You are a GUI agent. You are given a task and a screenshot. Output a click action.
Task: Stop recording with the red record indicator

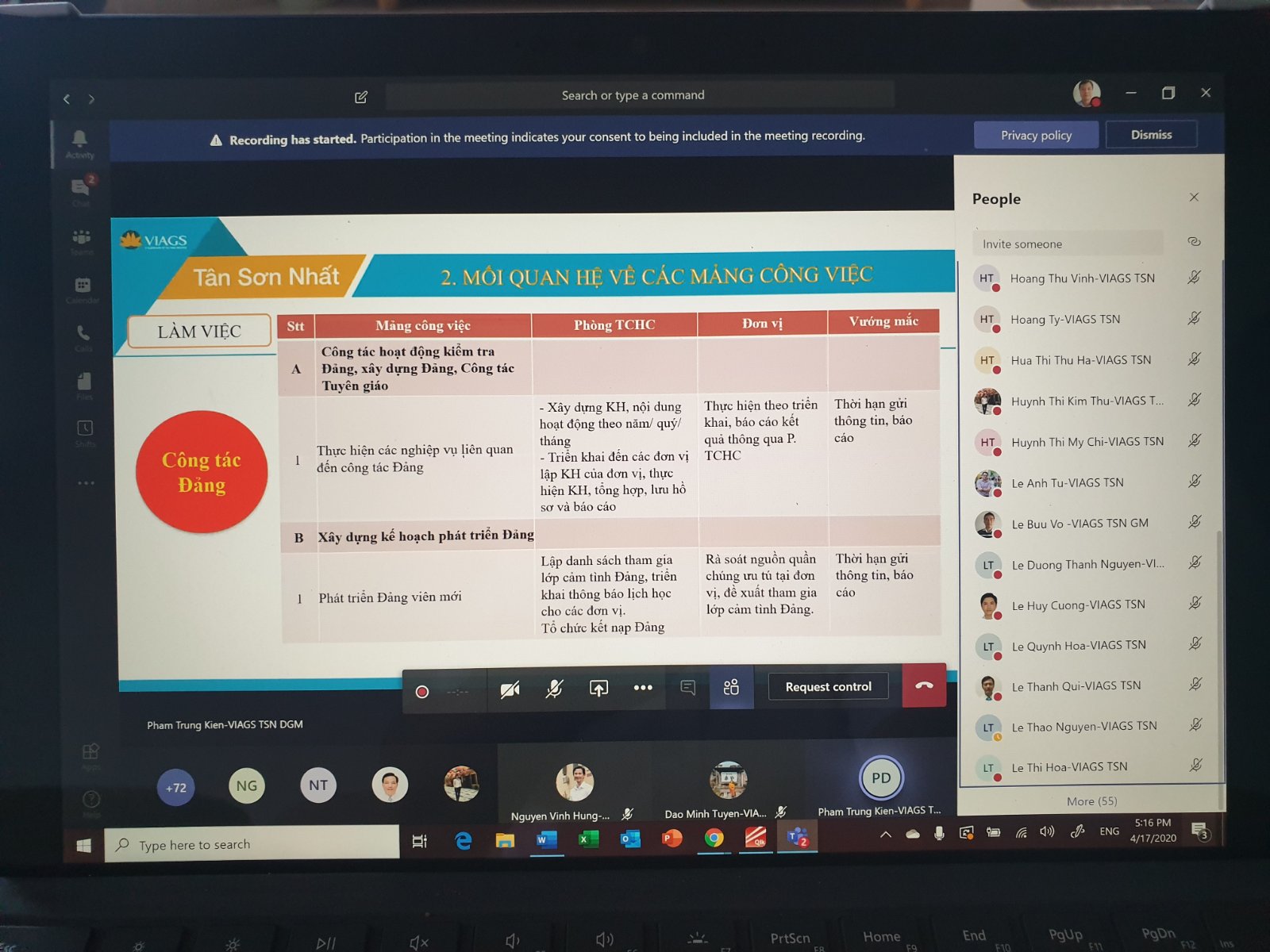point(422,692)
